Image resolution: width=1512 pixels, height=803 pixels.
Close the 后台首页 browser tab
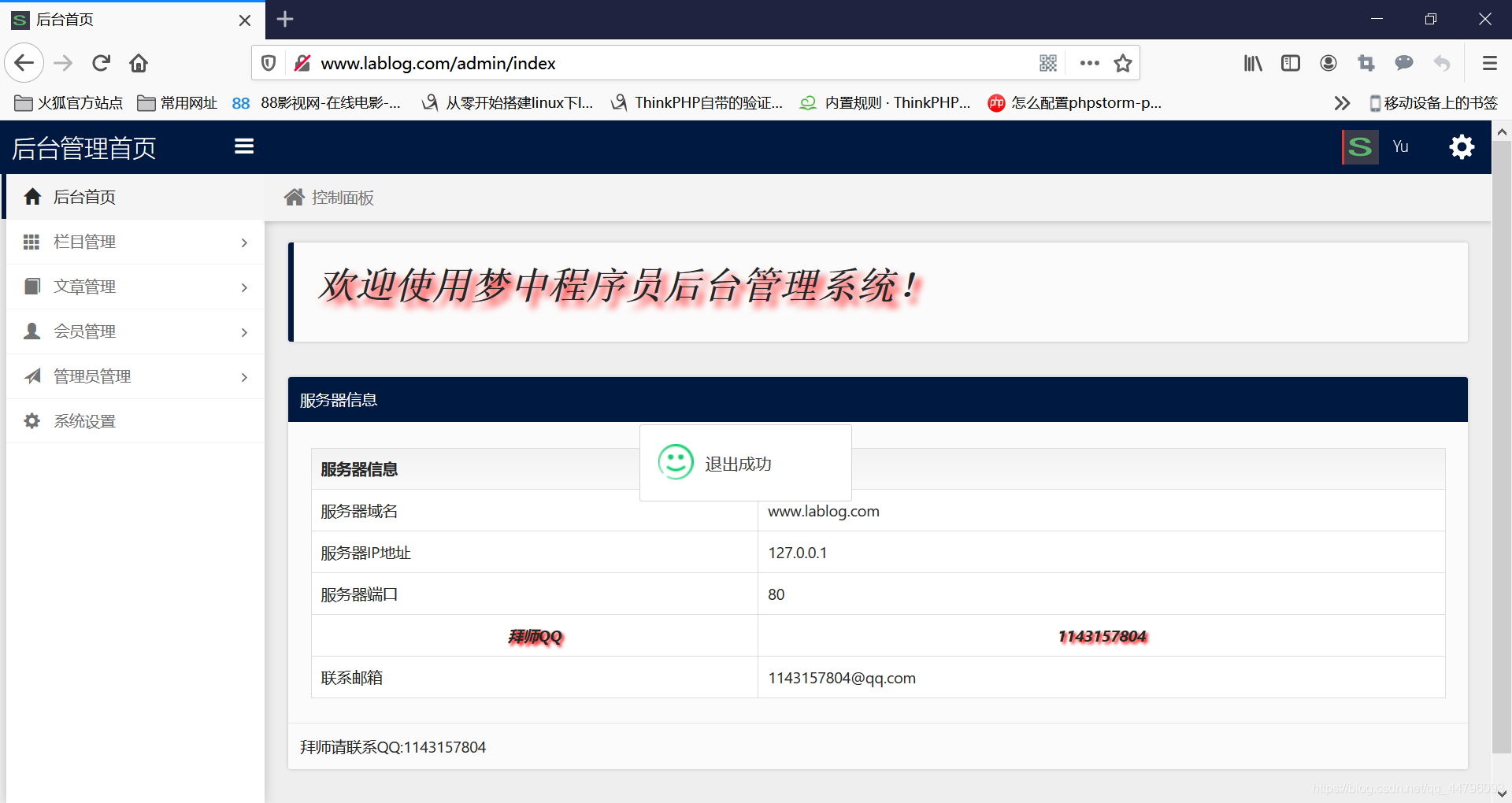[245, 20]
